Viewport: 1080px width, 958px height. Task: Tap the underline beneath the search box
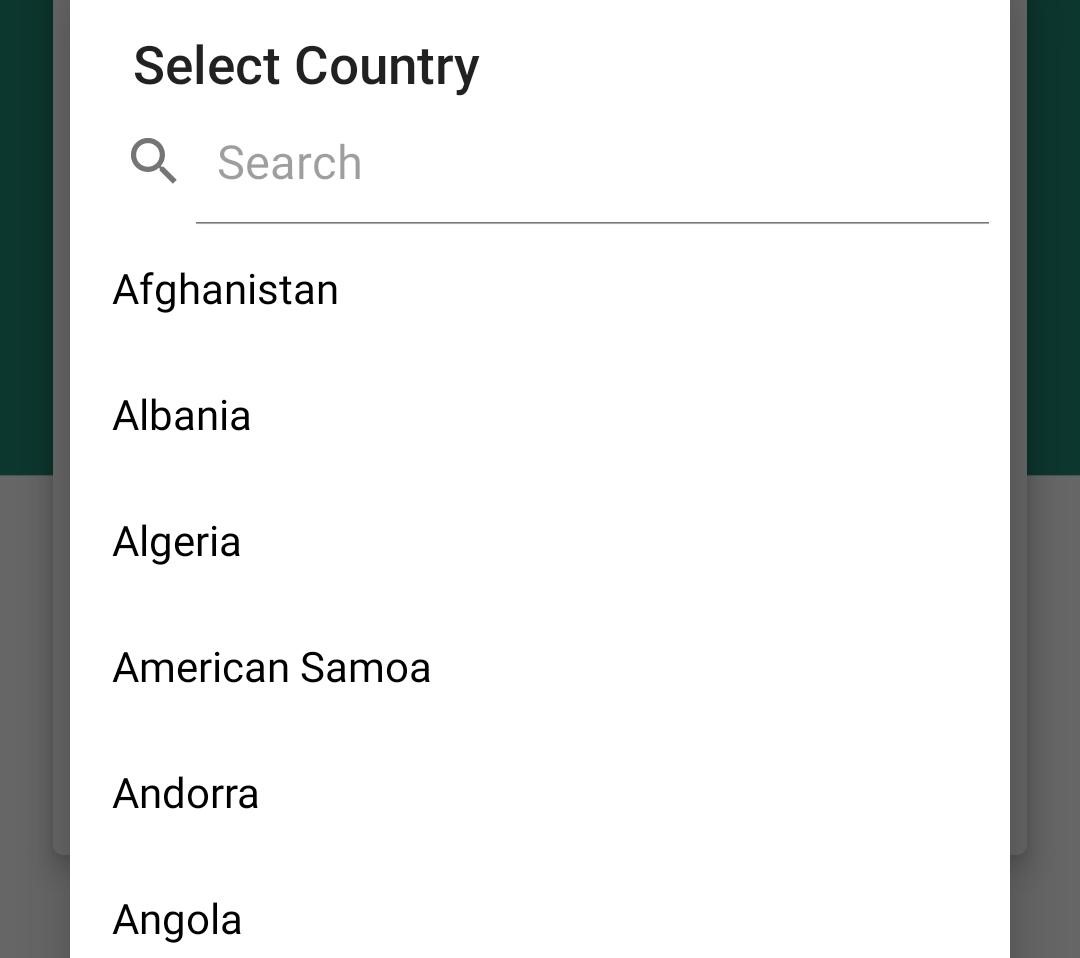click(x=592, y=218)
